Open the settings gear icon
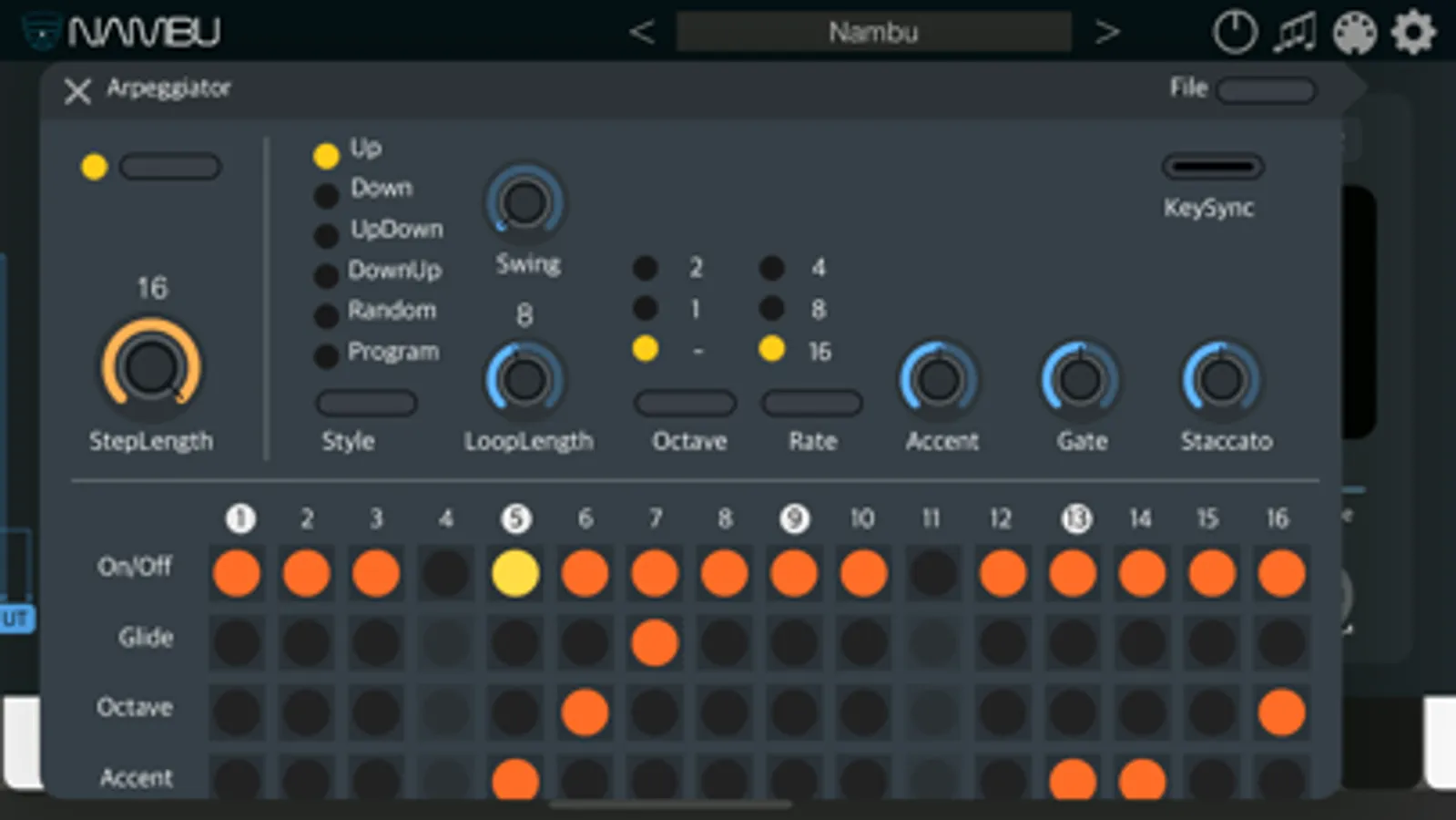The width and height of the screenshot is (1456, 820). (1413, 34)
